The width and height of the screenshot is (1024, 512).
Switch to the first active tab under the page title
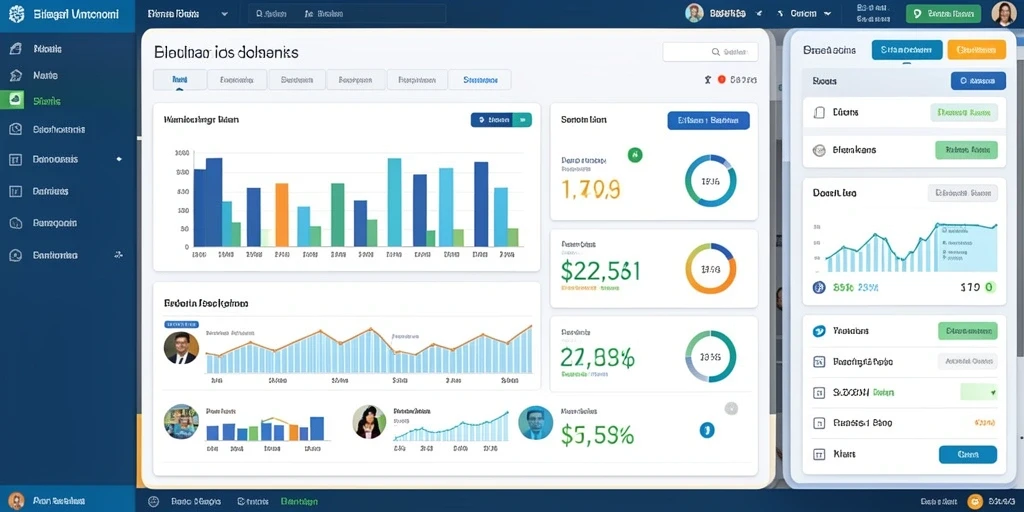180,80
